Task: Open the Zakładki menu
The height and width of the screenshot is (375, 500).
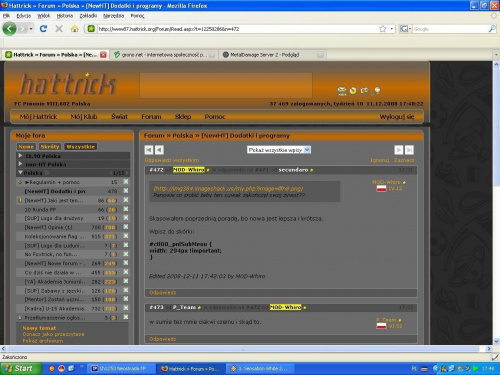Action: [x=88, y=16]
